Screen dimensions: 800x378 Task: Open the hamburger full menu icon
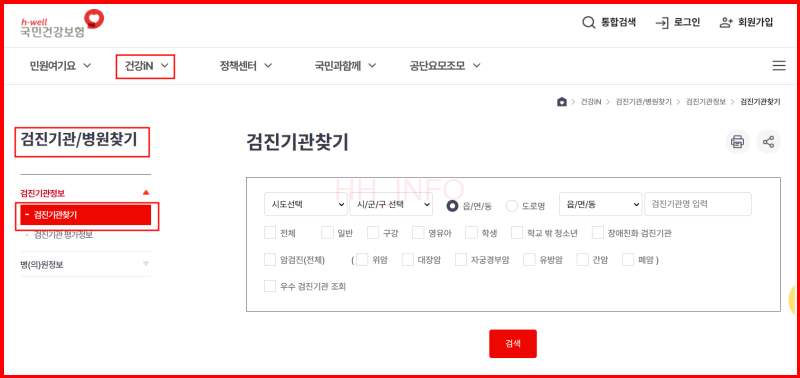pyautogui.click(x=779, y=66)
